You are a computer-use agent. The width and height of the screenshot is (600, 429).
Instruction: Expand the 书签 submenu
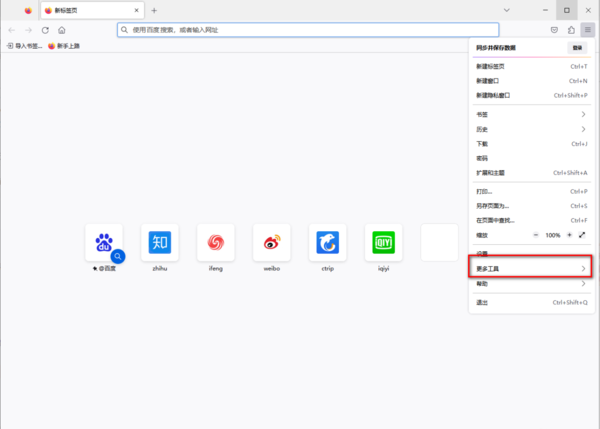(x=530, y=114)
